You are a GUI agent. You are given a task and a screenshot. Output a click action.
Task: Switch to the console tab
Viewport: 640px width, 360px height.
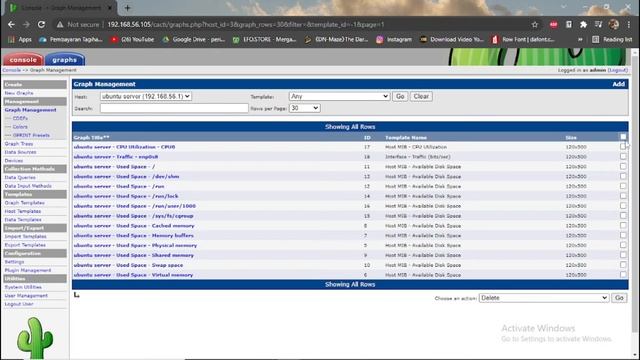(23, 60)
